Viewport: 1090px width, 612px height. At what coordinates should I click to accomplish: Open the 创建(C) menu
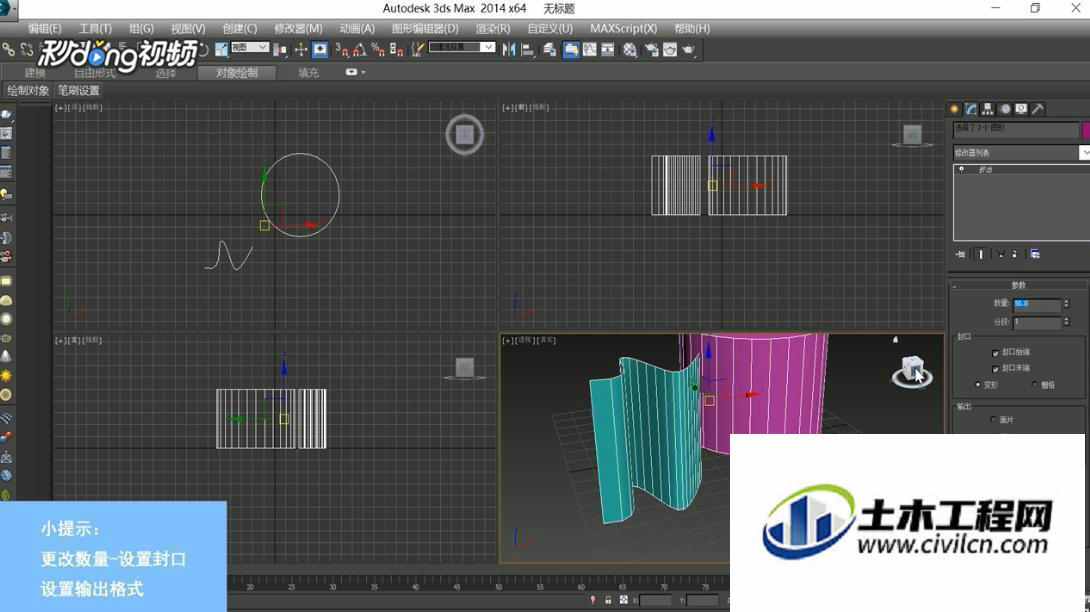pyautogui.click(x=239, y=29)
